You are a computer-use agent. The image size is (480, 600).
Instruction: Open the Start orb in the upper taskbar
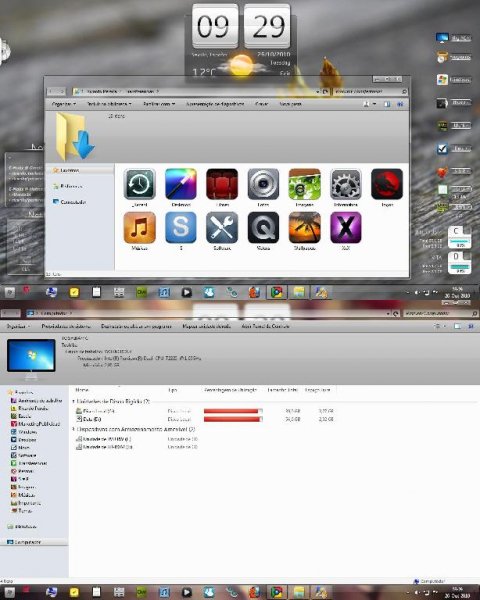(10, 293)
